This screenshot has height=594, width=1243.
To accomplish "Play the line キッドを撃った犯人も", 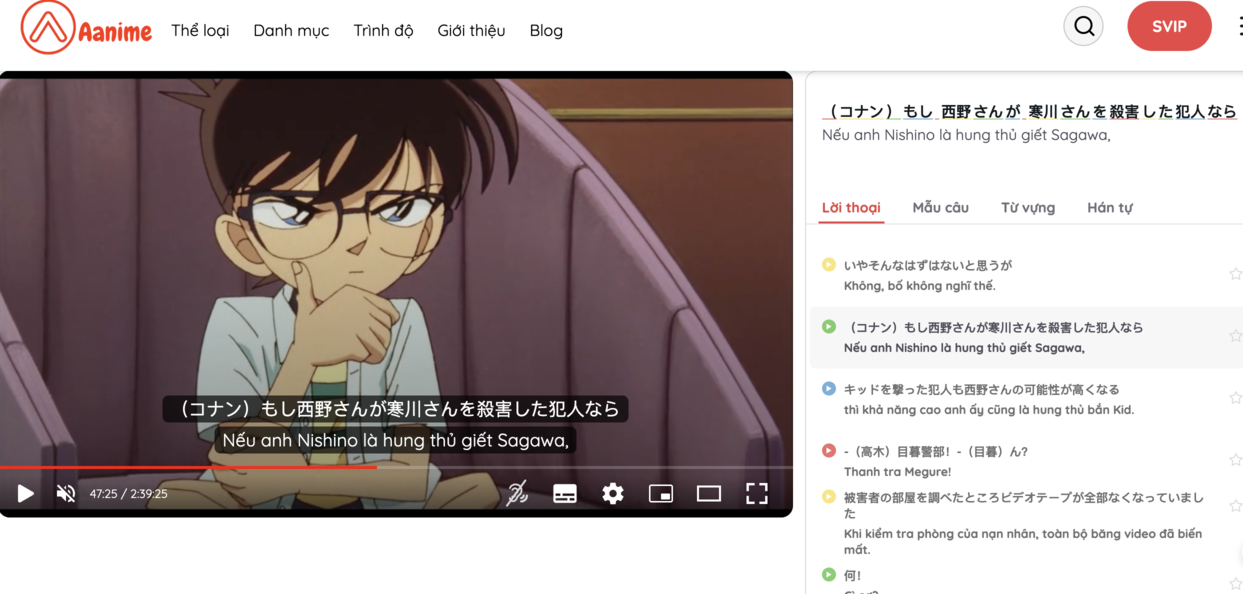I will click(829, 388).
